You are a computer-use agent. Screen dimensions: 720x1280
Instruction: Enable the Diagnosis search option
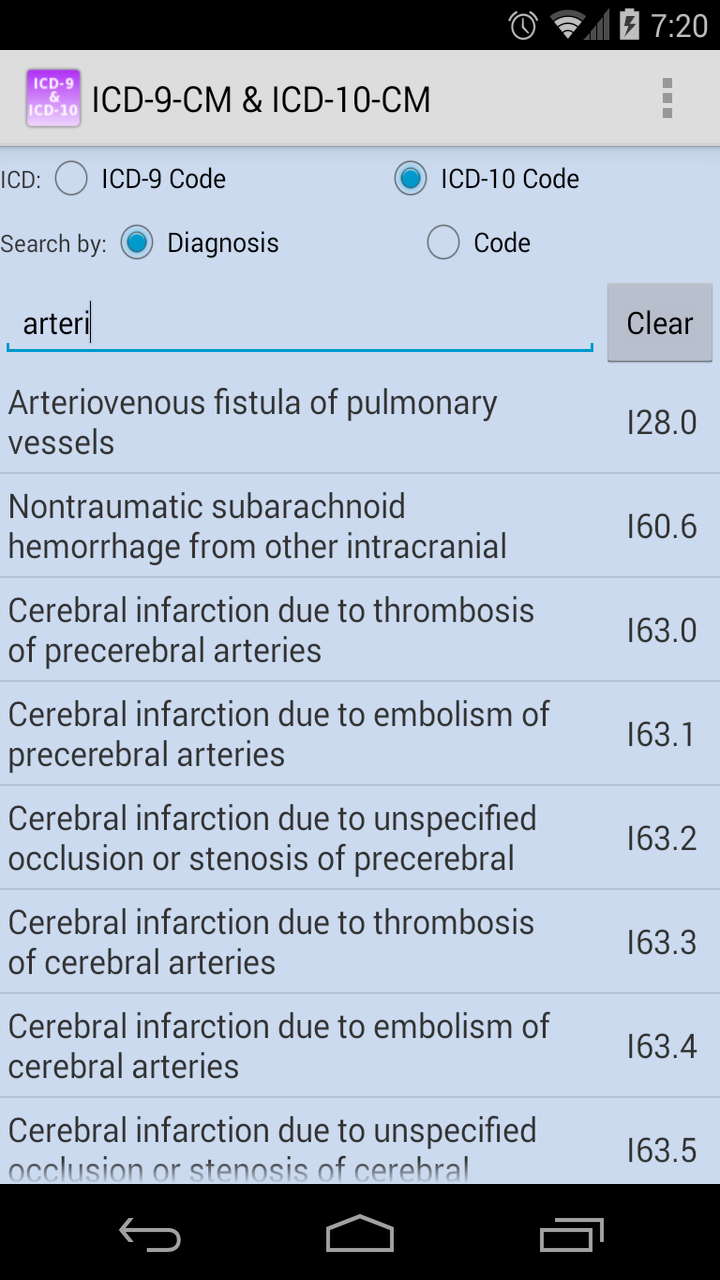136,242
